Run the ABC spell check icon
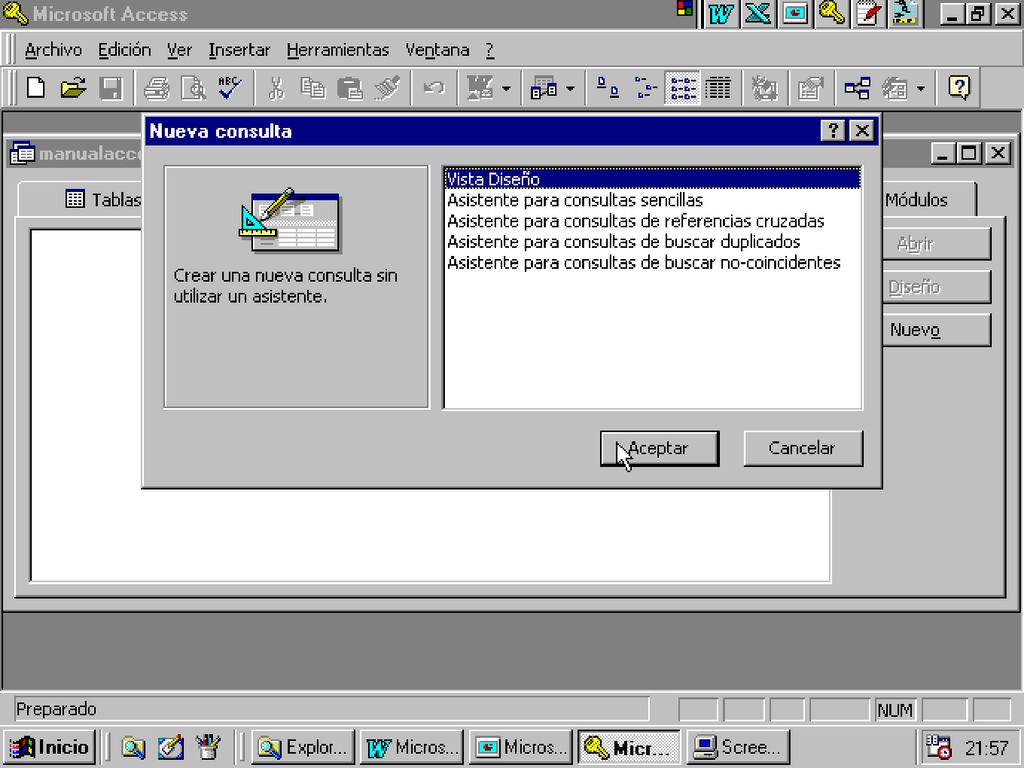Image resolution: width=1024 pixels, height=768 pixels. coord(230,88)
